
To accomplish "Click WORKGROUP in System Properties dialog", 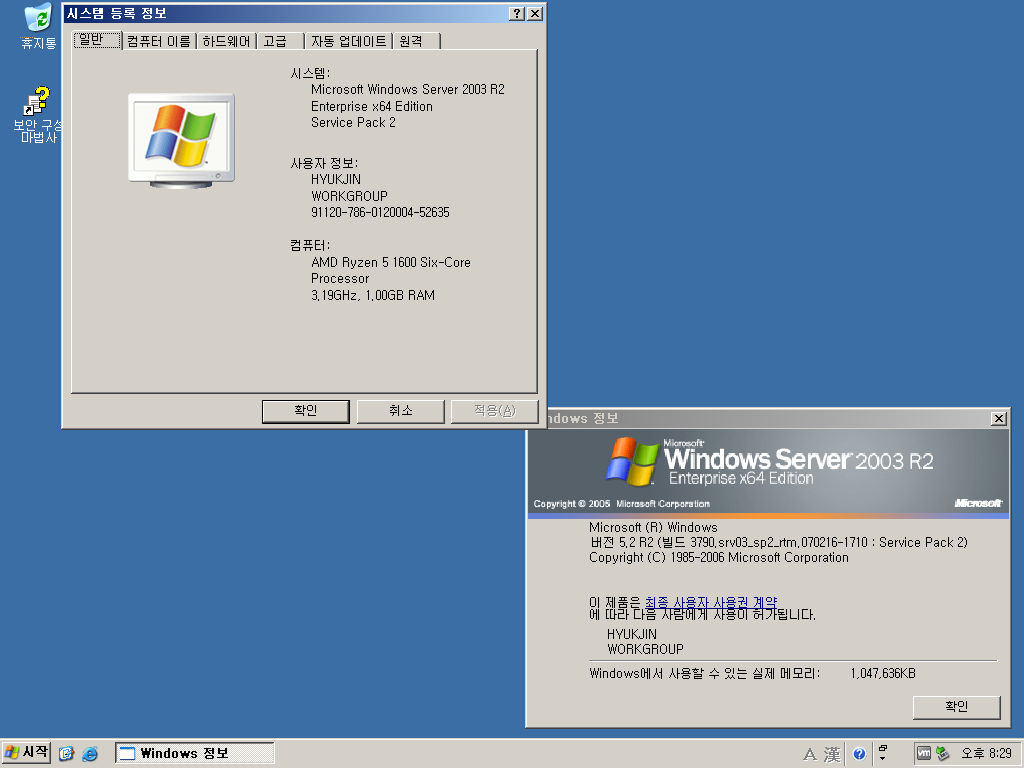I will click(349, 196).
